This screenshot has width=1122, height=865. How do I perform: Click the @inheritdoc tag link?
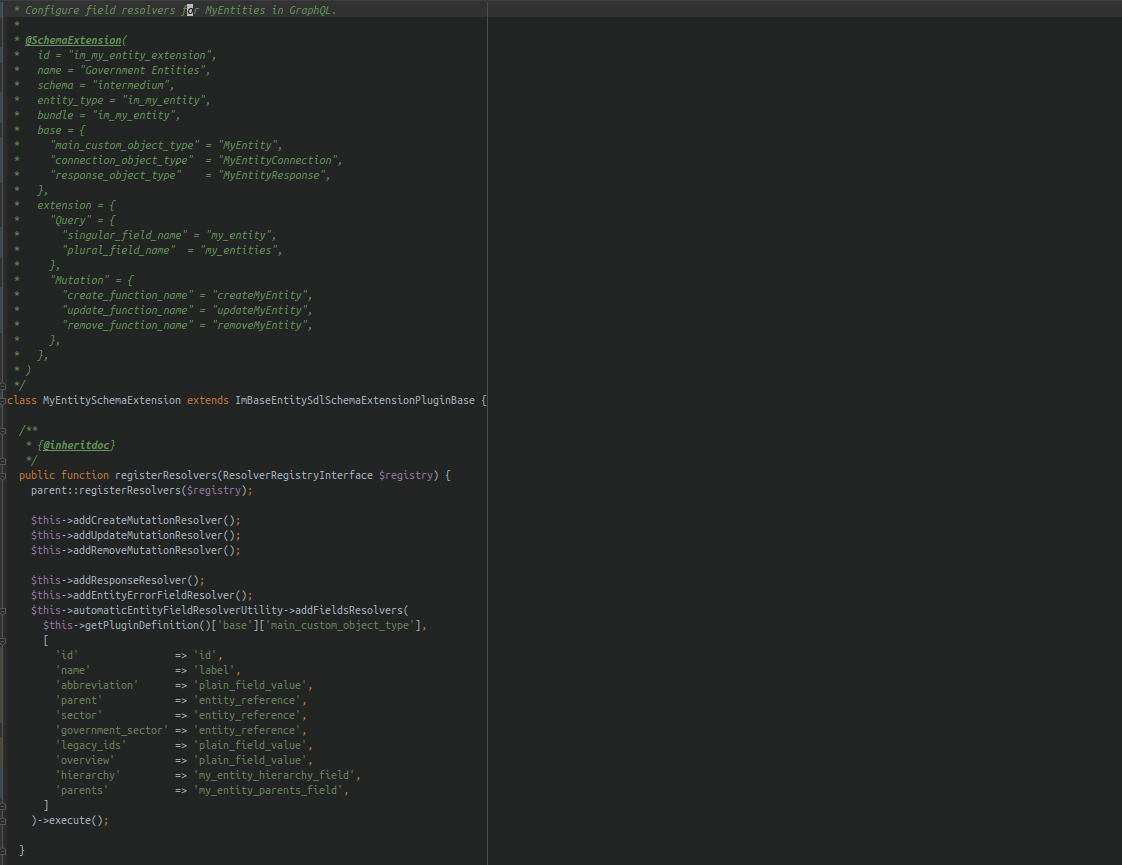click(76, 445)
